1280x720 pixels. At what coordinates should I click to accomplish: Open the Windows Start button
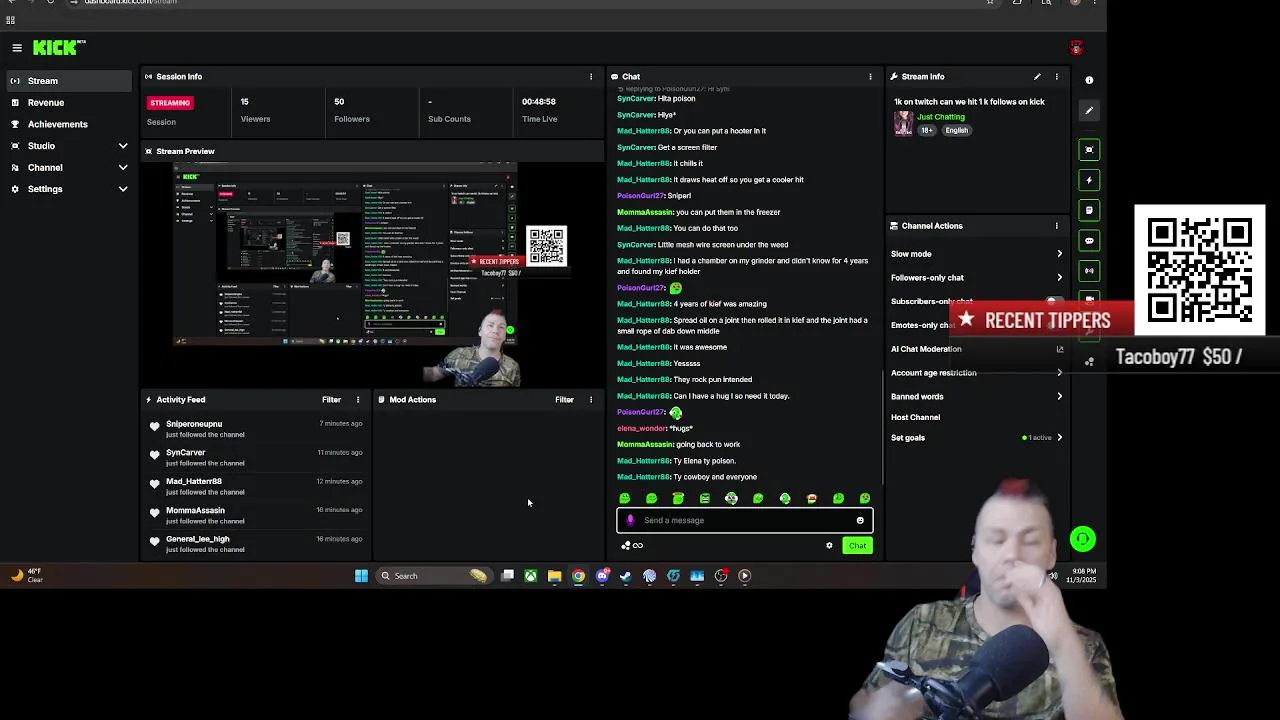coord(361,576)
